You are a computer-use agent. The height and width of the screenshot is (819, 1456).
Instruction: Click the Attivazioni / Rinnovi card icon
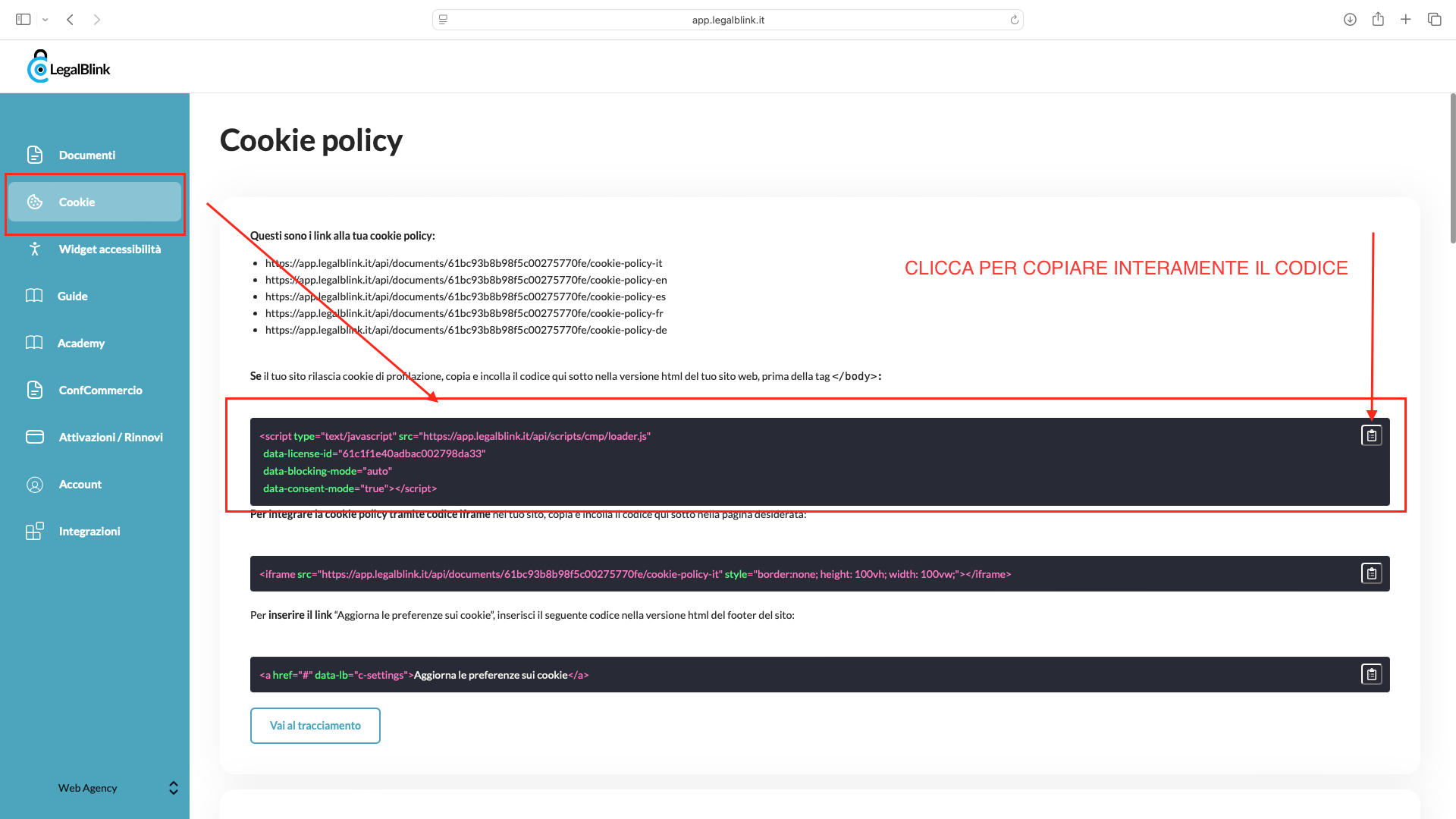pyautogui.click(x=35, y=437)
